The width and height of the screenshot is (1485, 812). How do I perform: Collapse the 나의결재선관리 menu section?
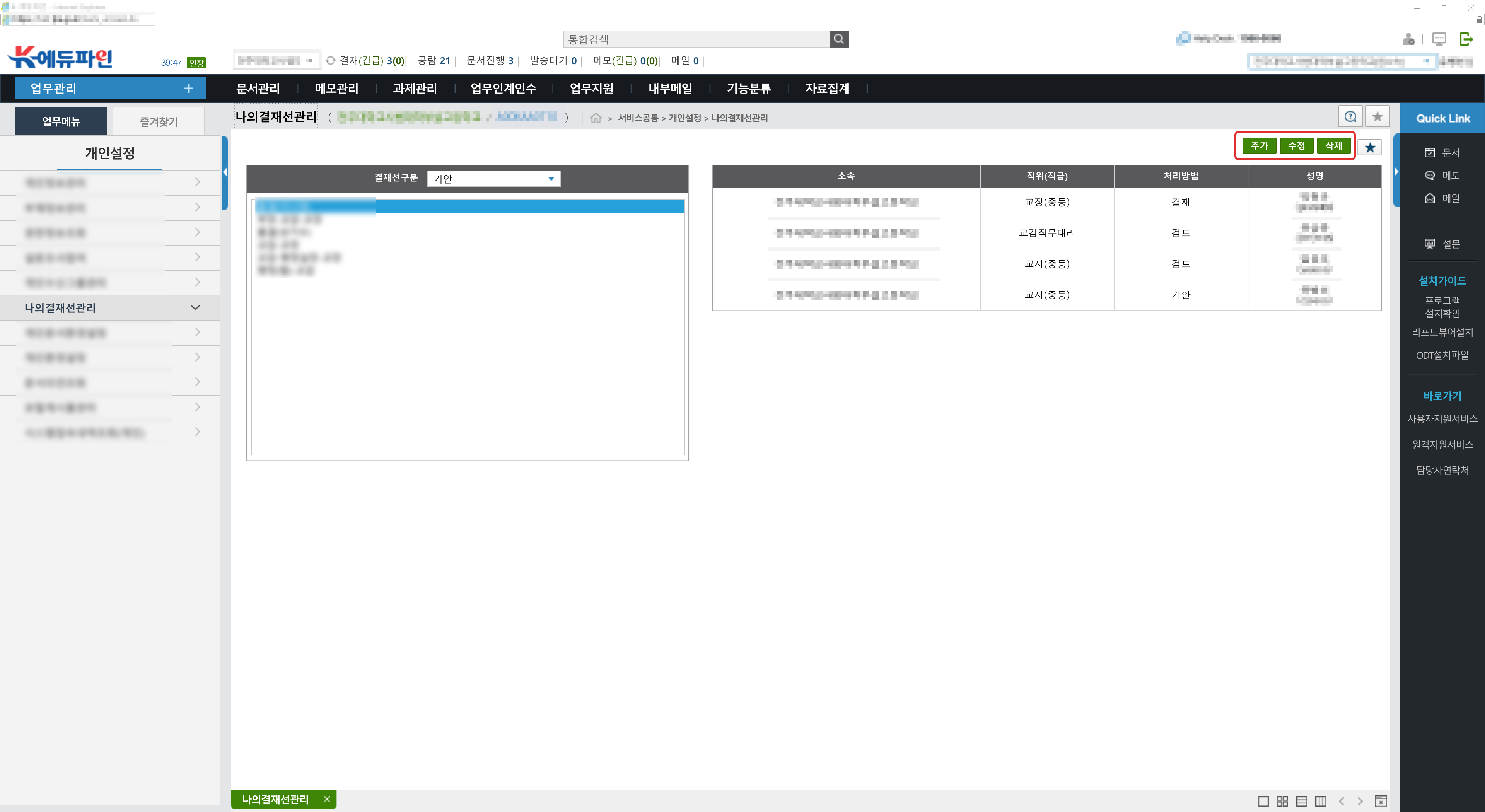(x=195, y=308)
